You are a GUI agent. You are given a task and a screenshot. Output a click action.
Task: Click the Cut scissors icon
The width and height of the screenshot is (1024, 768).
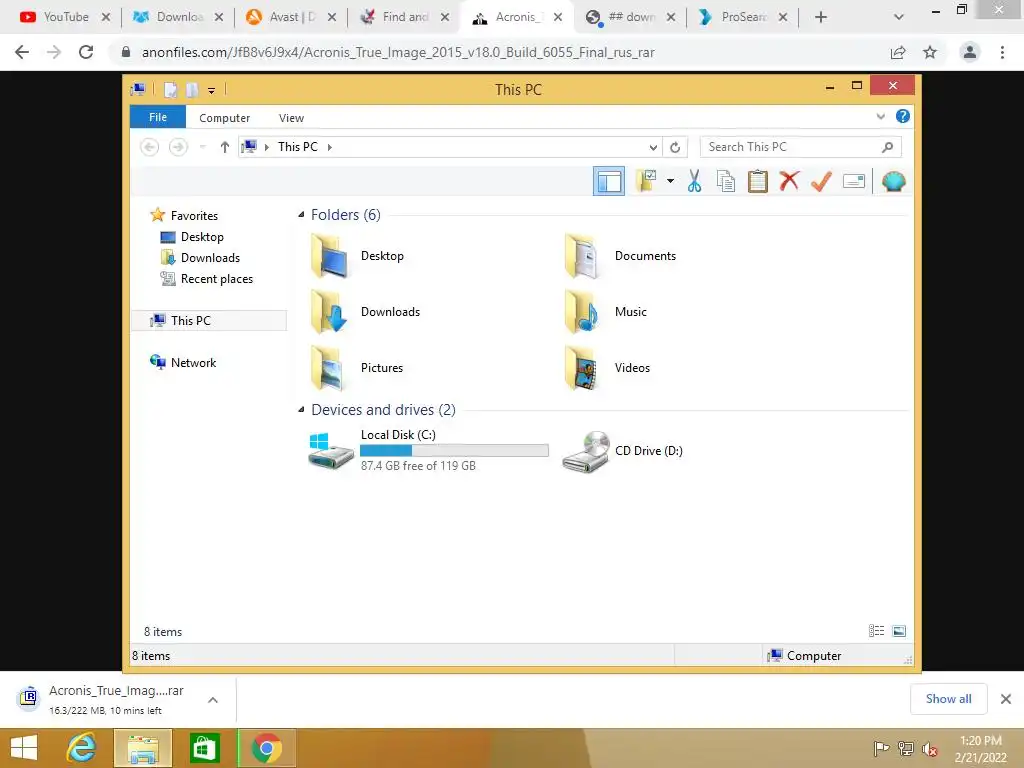click(694, 181)
